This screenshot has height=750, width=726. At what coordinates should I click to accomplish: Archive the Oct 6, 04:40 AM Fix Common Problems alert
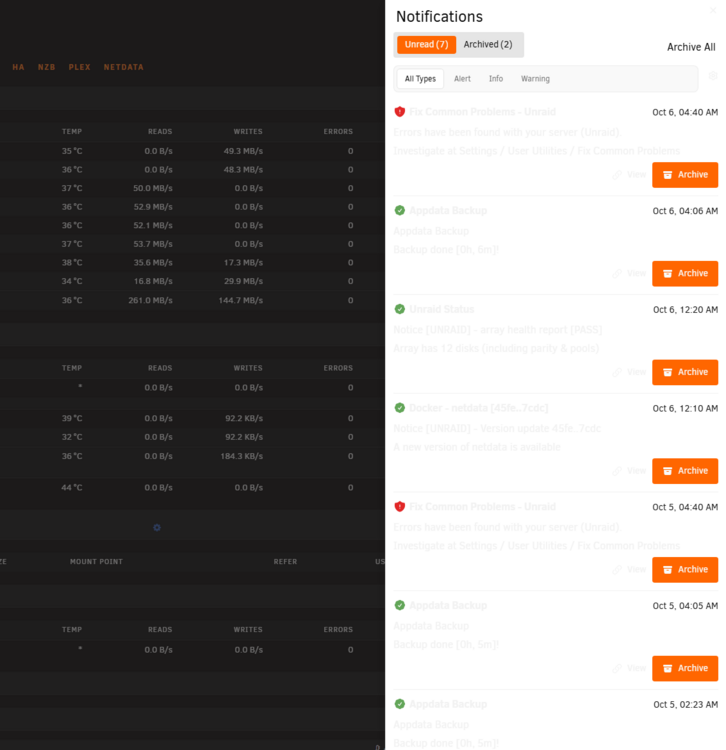685,175
